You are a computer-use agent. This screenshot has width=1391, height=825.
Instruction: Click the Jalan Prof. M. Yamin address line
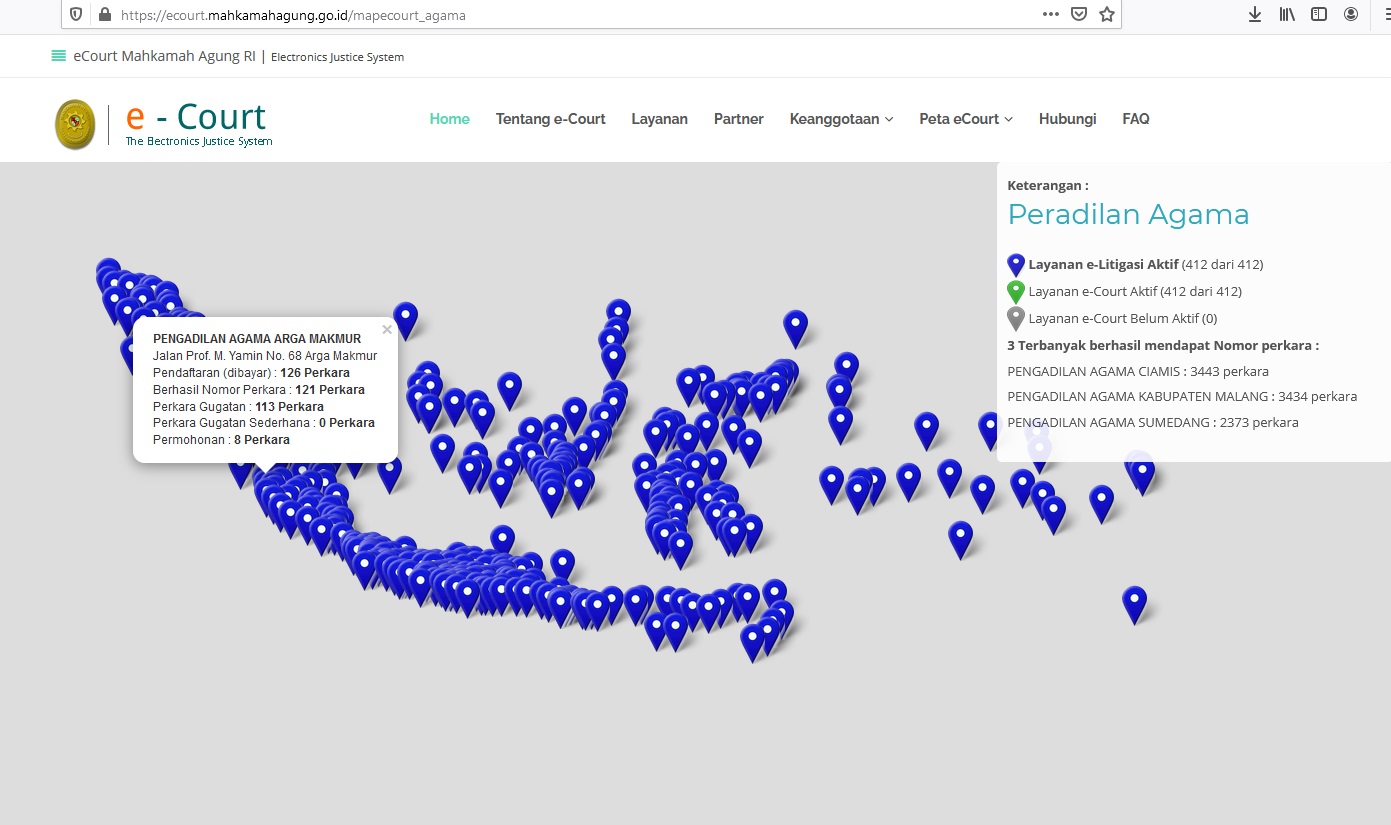coord(265,356)
